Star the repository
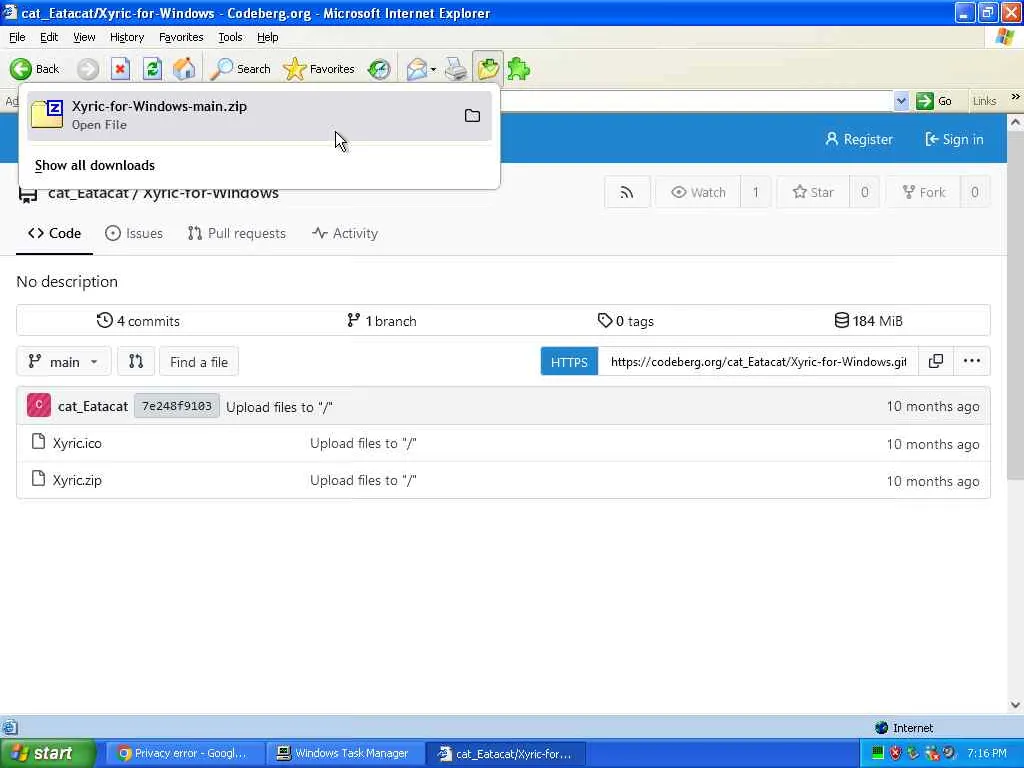 (813, 192)
